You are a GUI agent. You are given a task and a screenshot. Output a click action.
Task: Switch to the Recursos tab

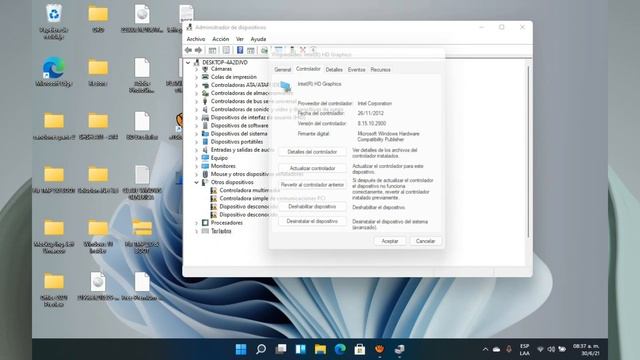[x=380, y=70]
